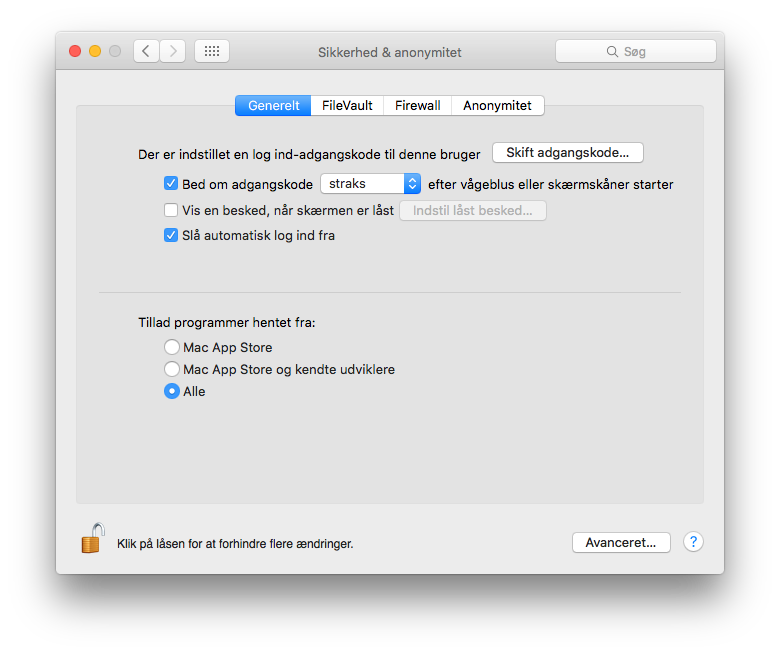
Task: Uncheck 'Slå automatisk log ind fra'
Action: click(171, 235)
